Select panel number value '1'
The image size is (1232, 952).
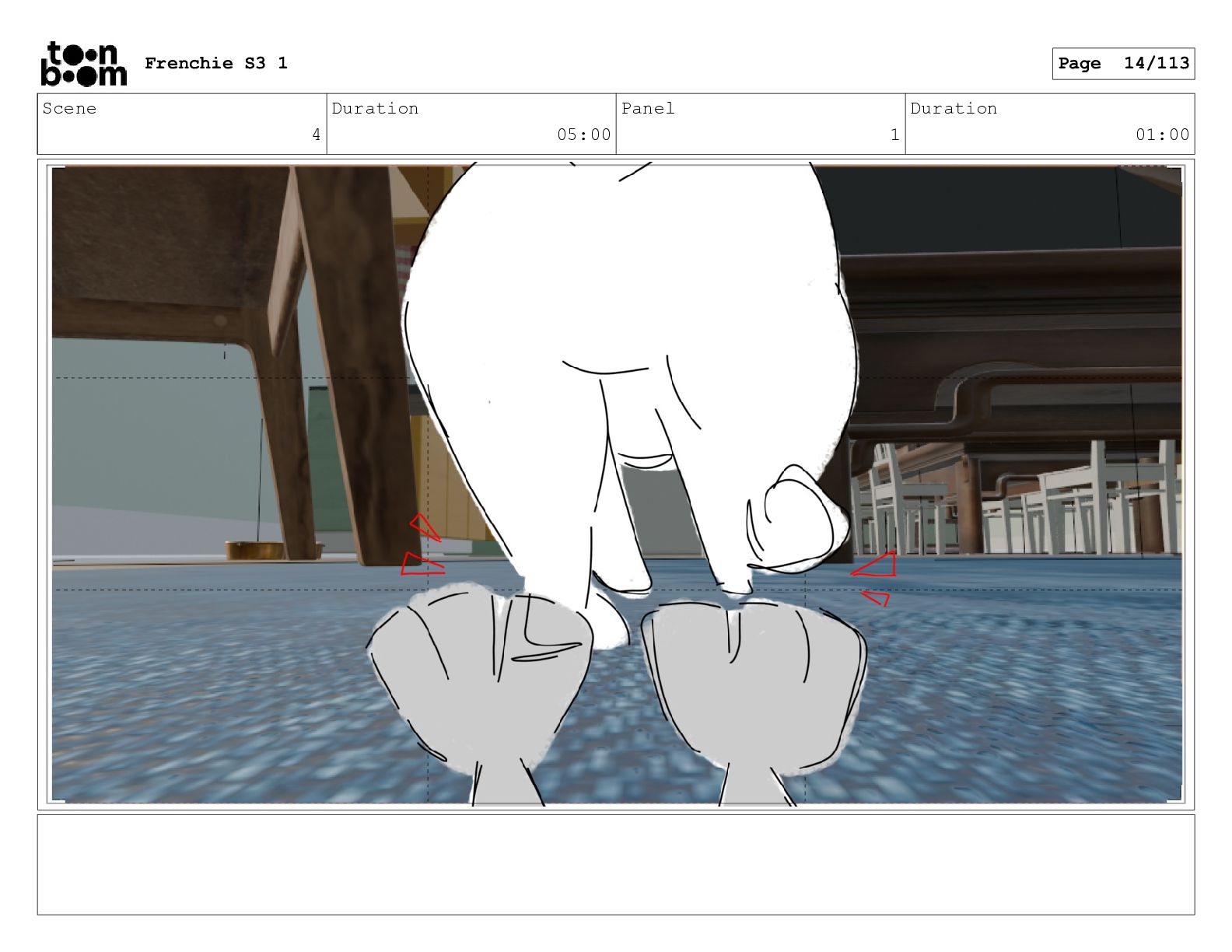894,135
